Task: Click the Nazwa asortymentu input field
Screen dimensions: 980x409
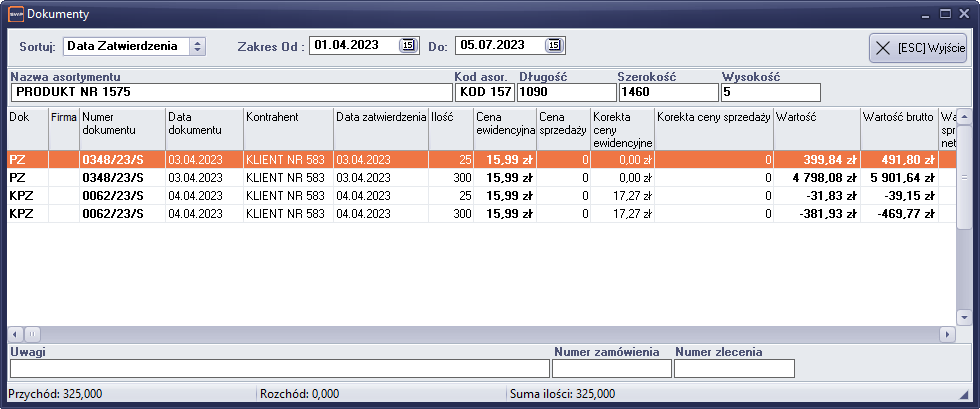Action: 230,92
